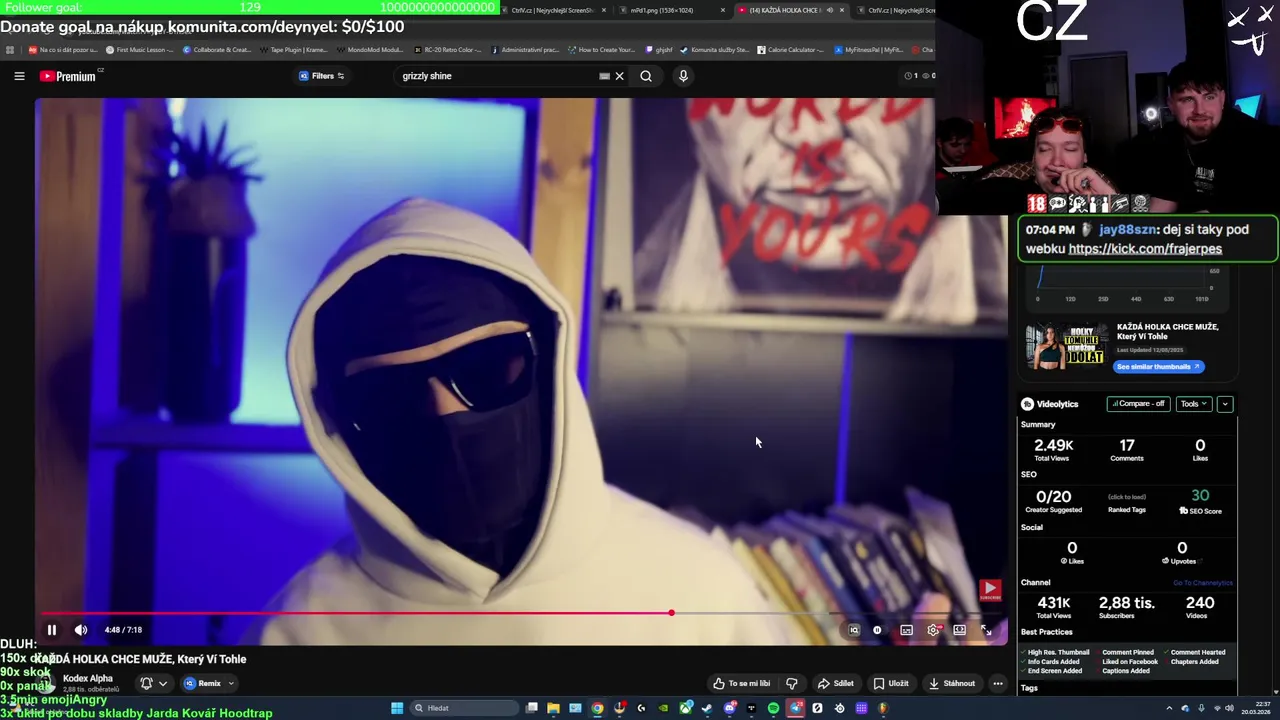Open the Windows Start button
Screen dimensions: 1280x720
[x=397, y=708]
